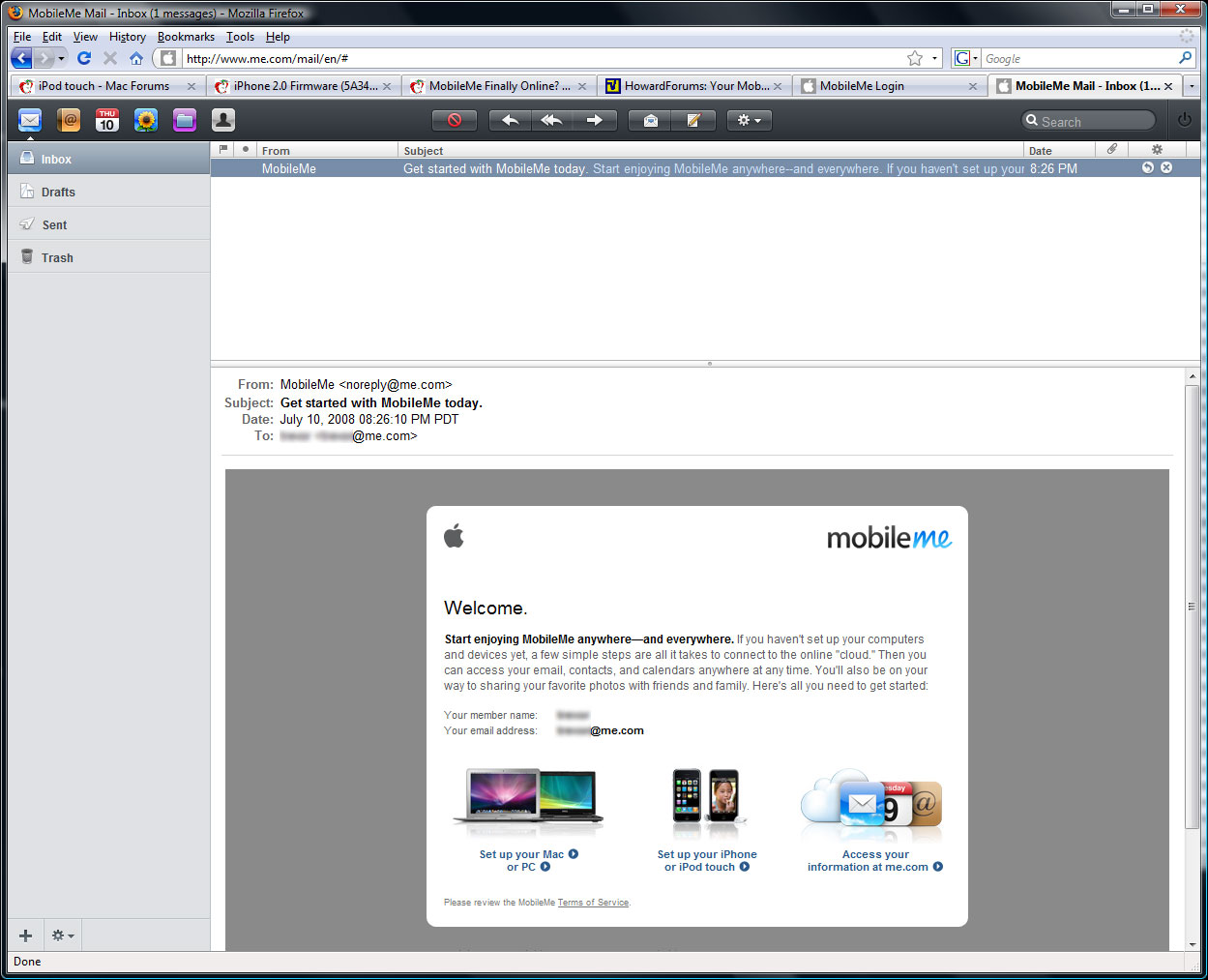Click the Get Mail envelope button
Screen dimensions: 1208x980
[x=651, y=120]
